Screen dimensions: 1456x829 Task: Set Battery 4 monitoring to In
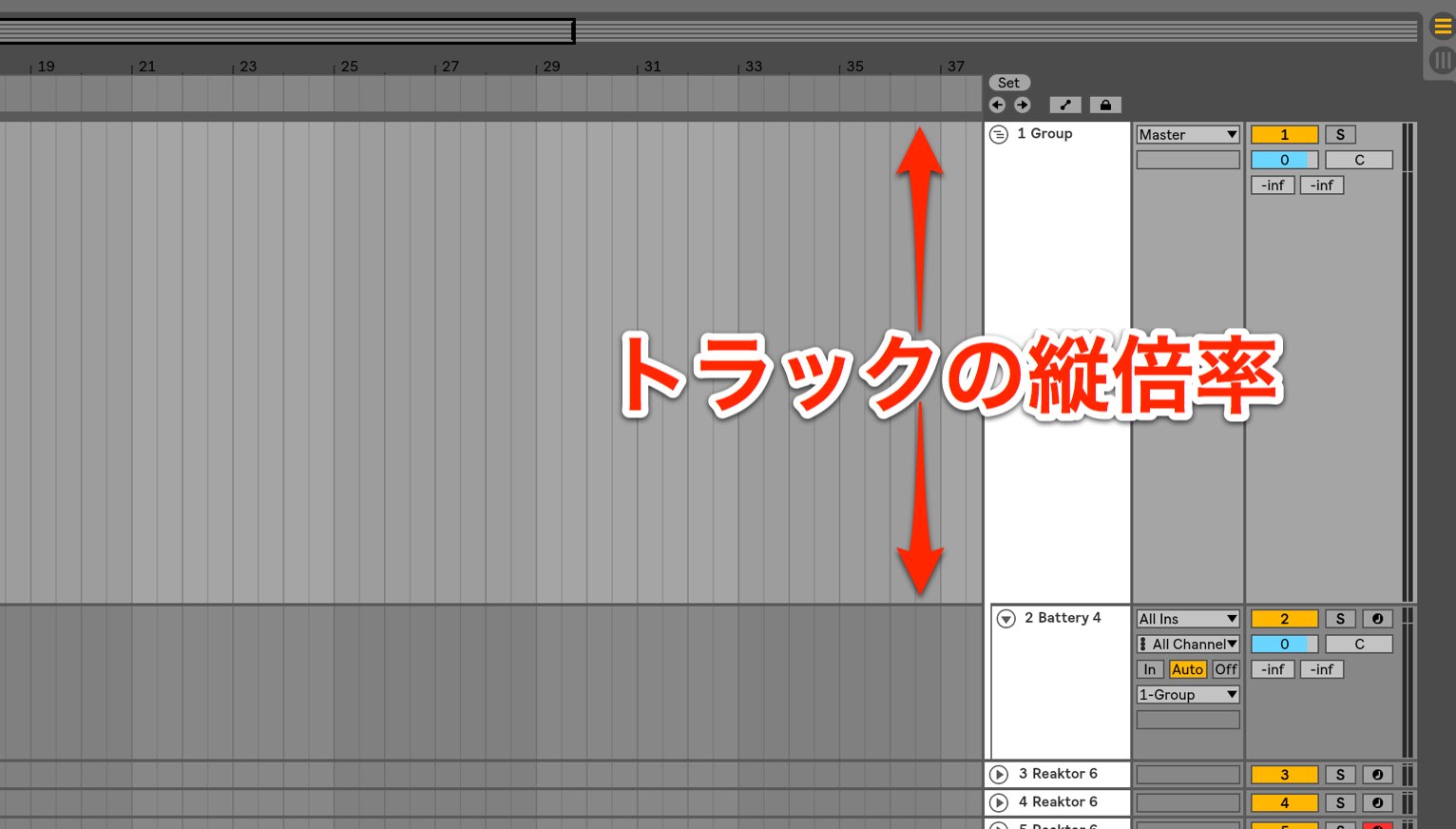click(1150, 669)
